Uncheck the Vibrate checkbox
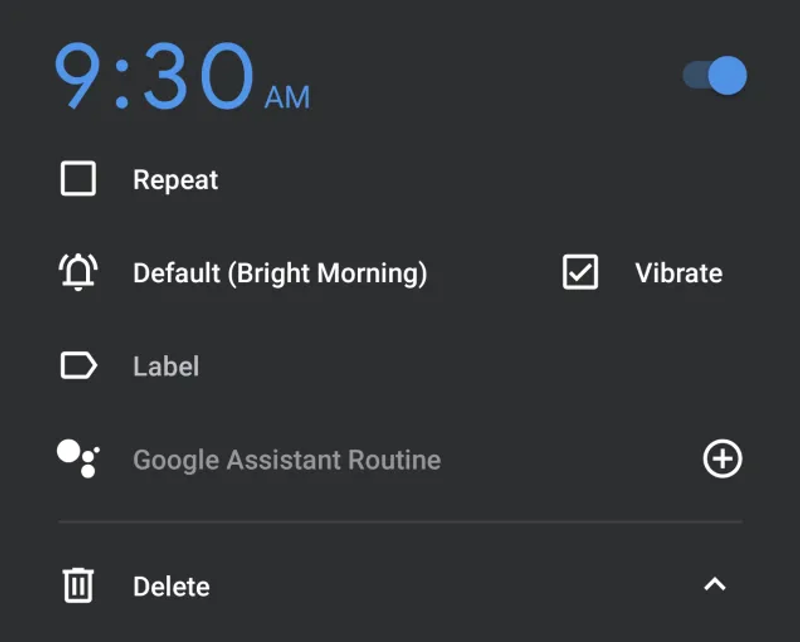 click(x=580, y=272)
